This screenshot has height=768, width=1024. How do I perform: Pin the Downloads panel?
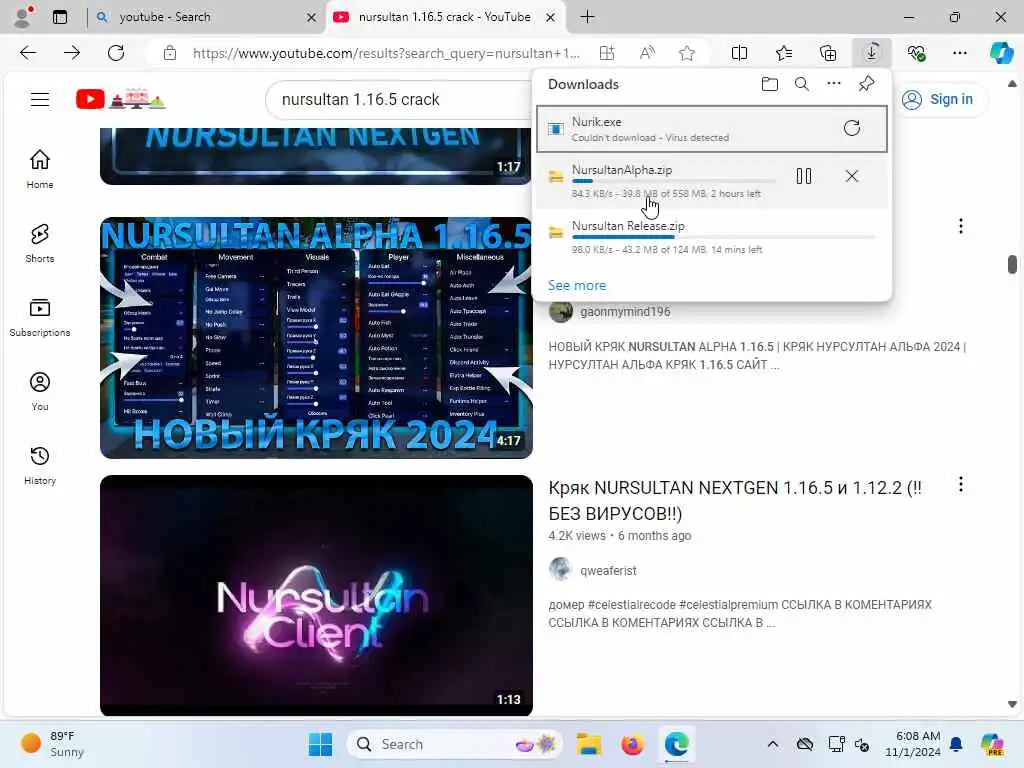pyautogui.click(x=867, y=84)
